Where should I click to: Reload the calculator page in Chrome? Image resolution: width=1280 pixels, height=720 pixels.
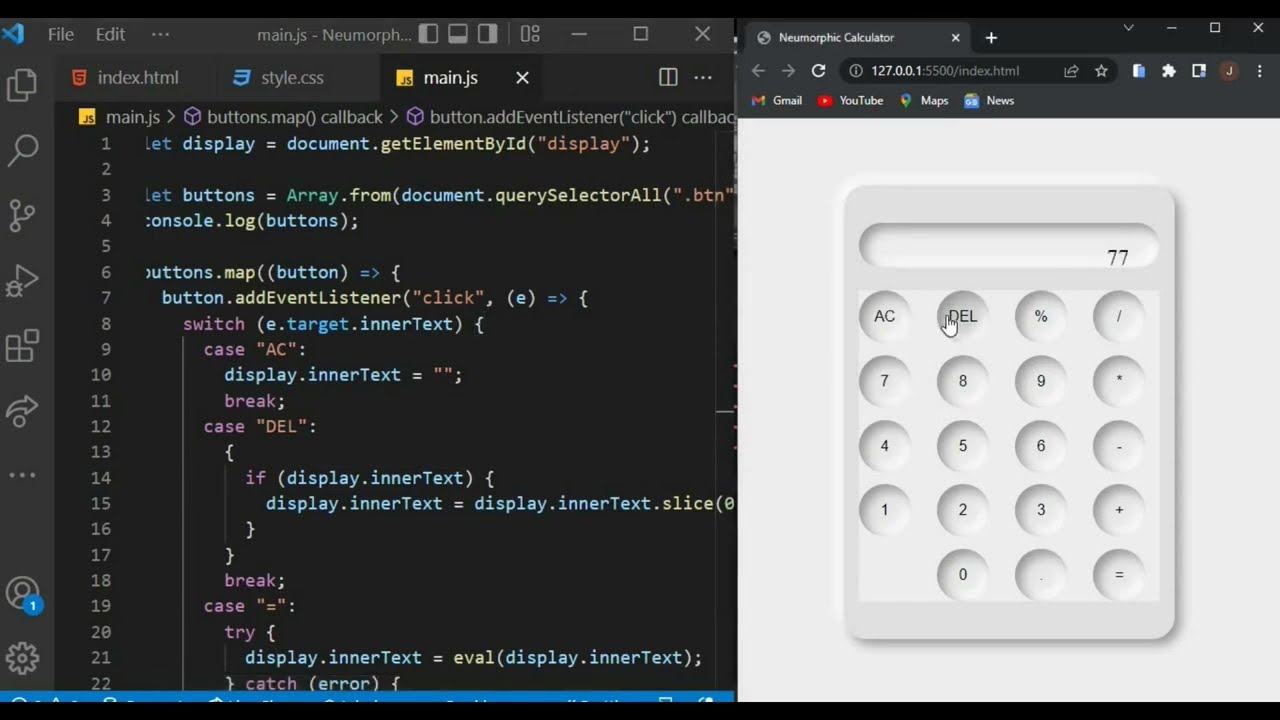click(818, 71)
